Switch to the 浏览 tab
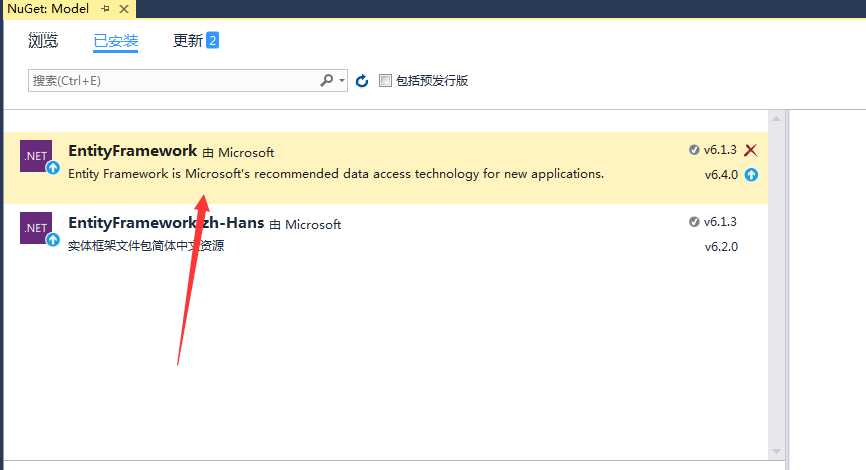The height and width of the screenshot is (470, 866). (x=43, y=40)
